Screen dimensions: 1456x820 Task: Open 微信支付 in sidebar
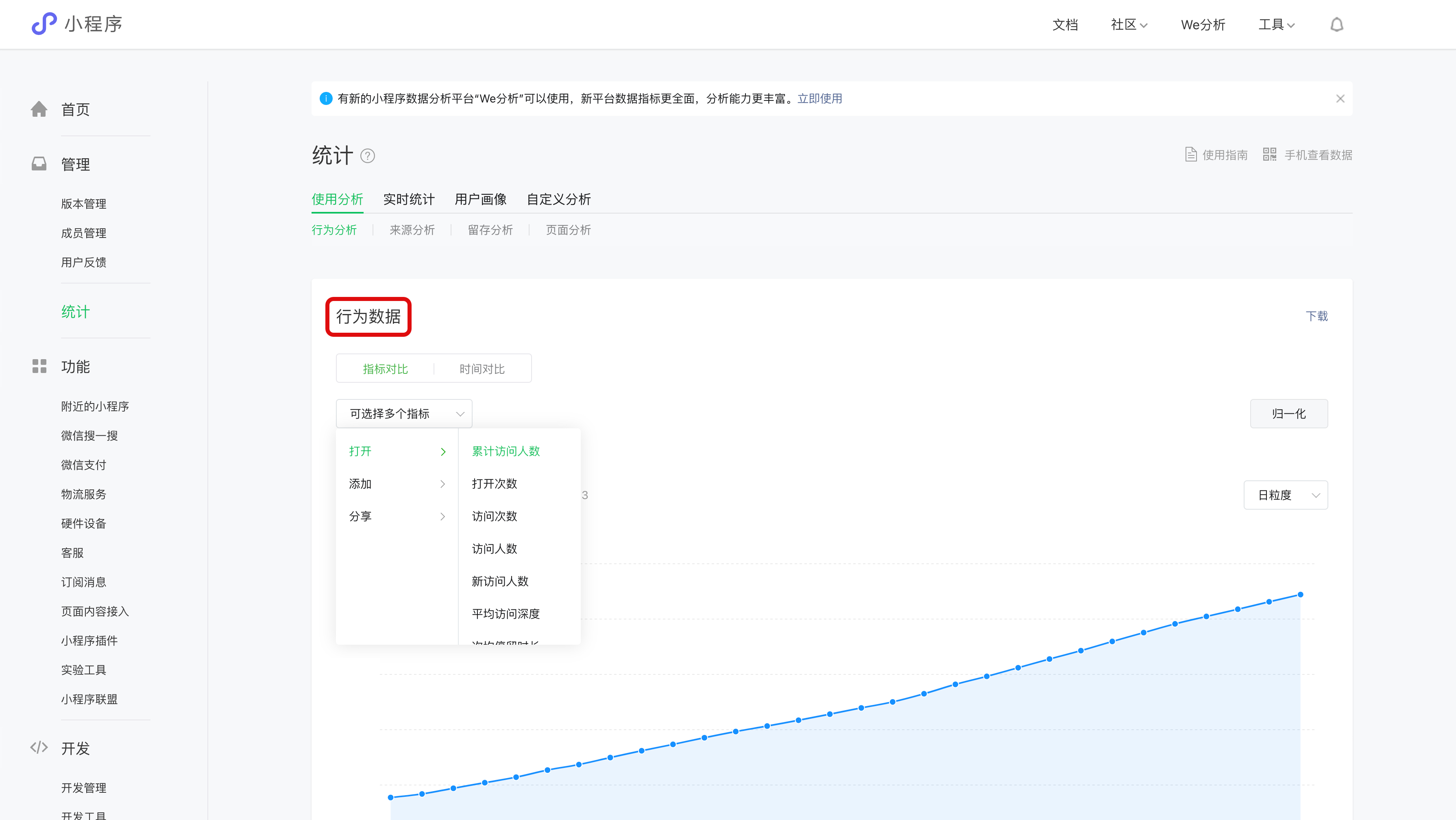[84, 465]
